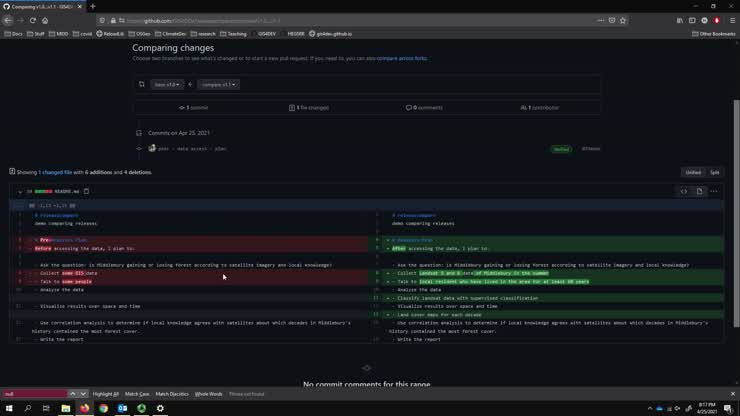Open the Firefox library icon
Image resolution: width=740 pixels, height=416 pixels.
tap(680, 20)
